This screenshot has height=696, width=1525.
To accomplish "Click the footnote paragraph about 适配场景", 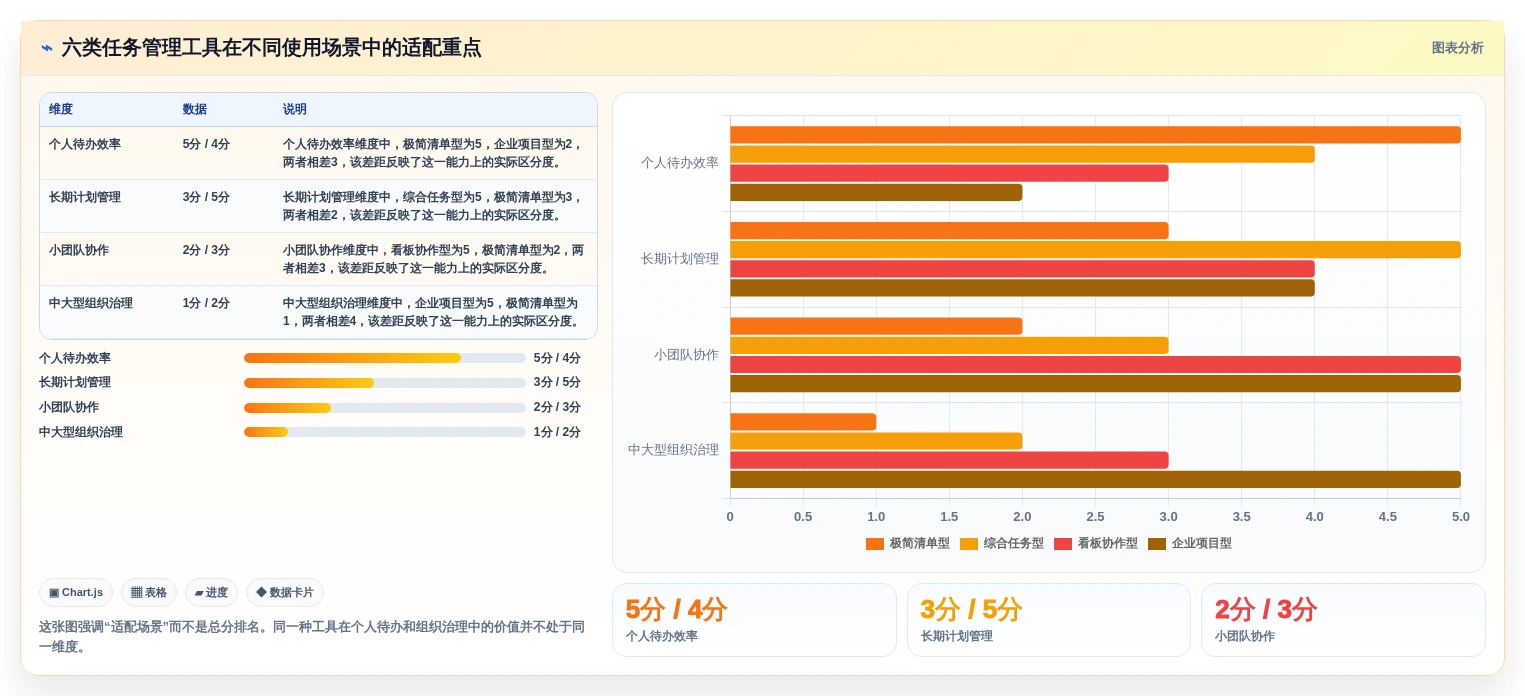I will [312, 637].
